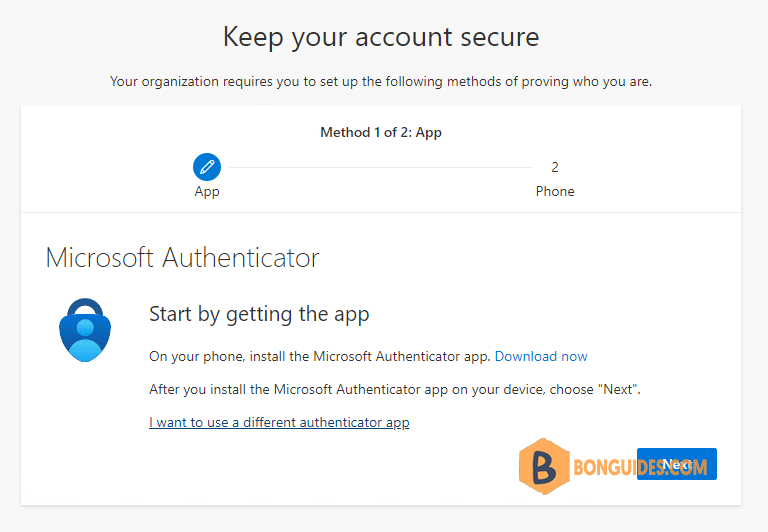Image resolution: width=768 pixels, height=532 pixels.
Task: Click the organization requirement subtitle text
Action: point(381,81)
